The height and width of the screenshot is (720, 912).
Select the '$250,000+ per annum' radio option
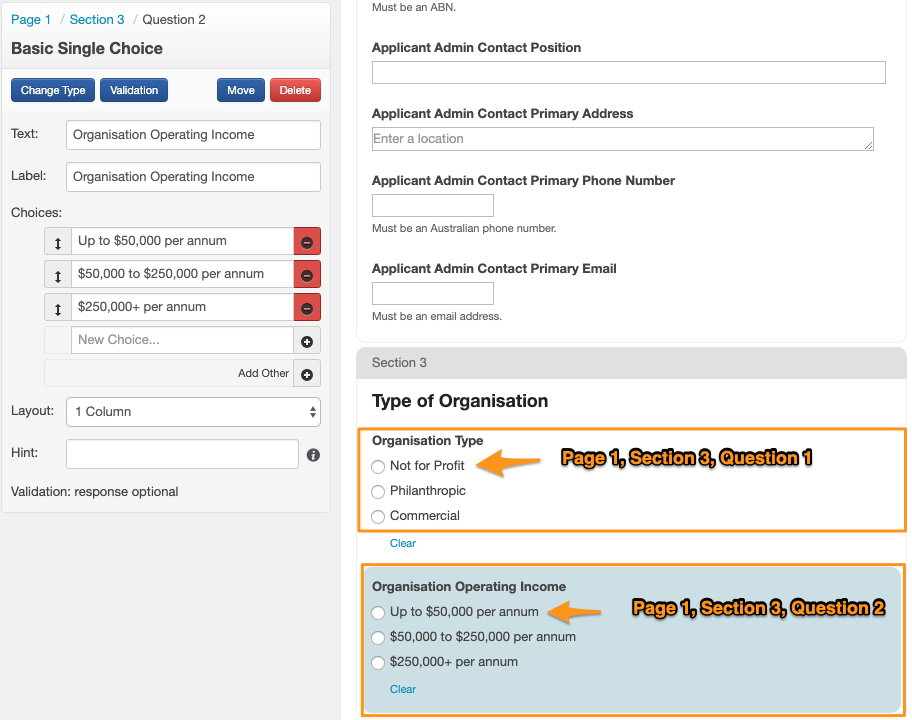coord(378,663)
